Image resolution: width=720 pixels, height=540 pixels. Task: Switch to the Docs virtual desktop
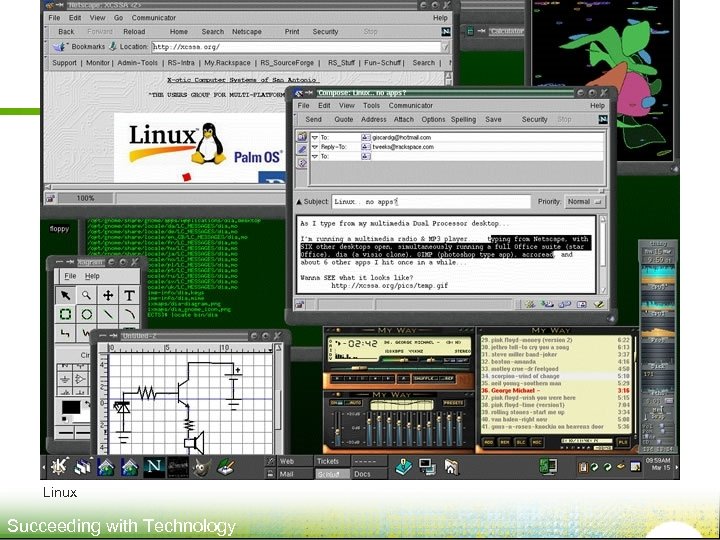pos(369,474)
